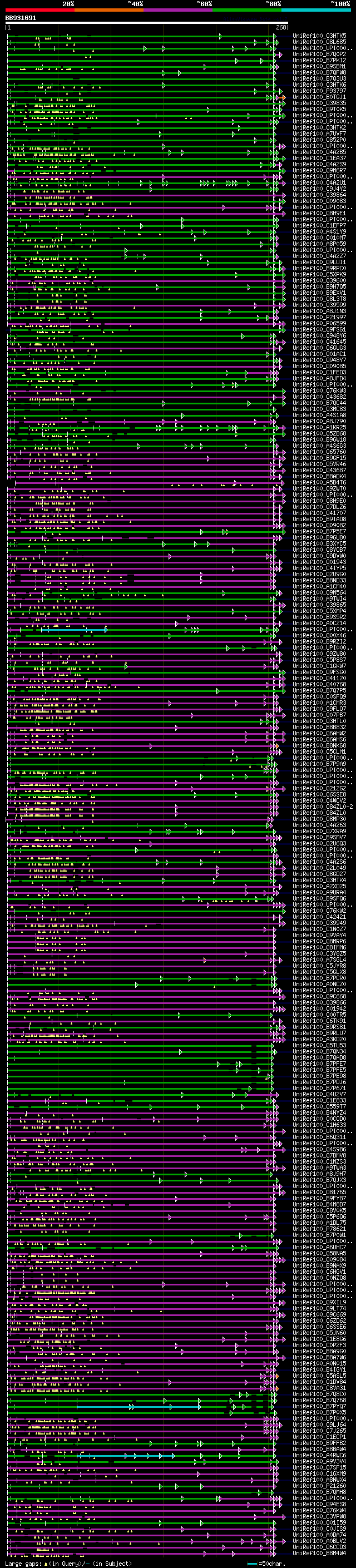Select hit label UniRef100_C5XPK9

(x=319, y=275)
